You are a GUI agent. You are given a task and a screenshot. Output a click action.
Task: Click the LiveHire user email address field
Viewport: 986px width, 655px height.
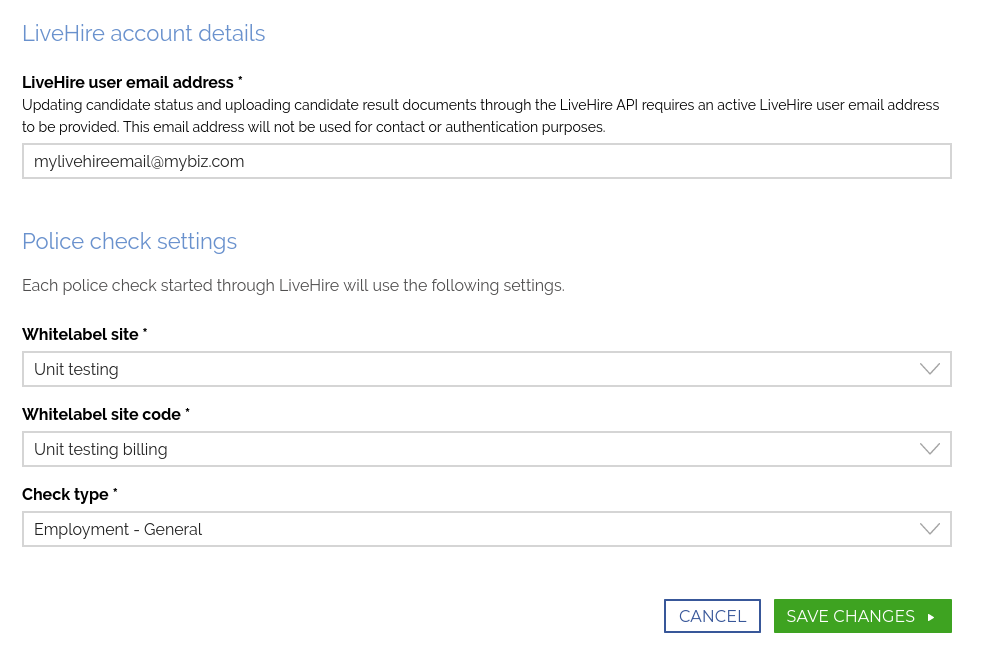(486, 161)
